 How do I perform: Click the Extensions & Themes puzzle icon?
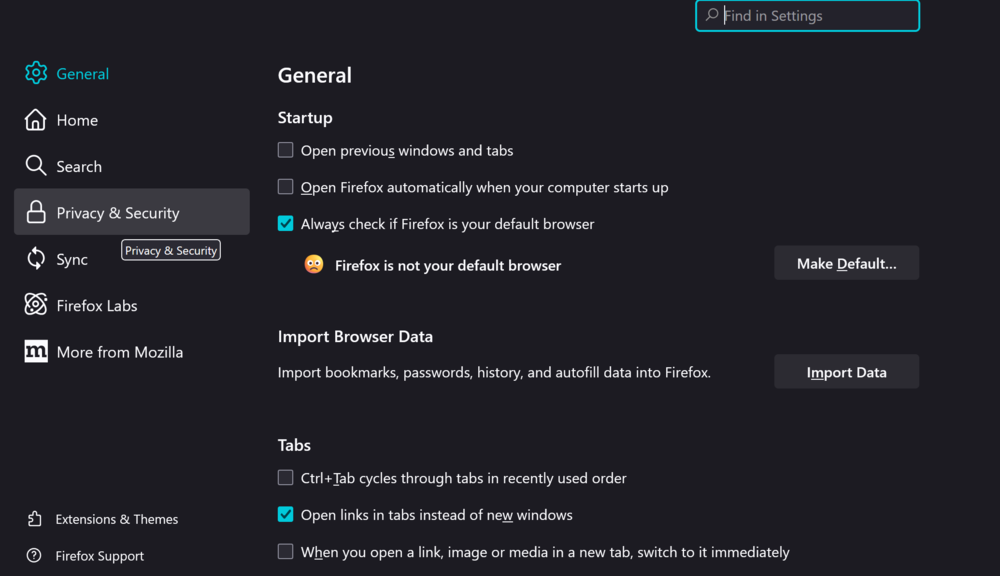[34, 519]
